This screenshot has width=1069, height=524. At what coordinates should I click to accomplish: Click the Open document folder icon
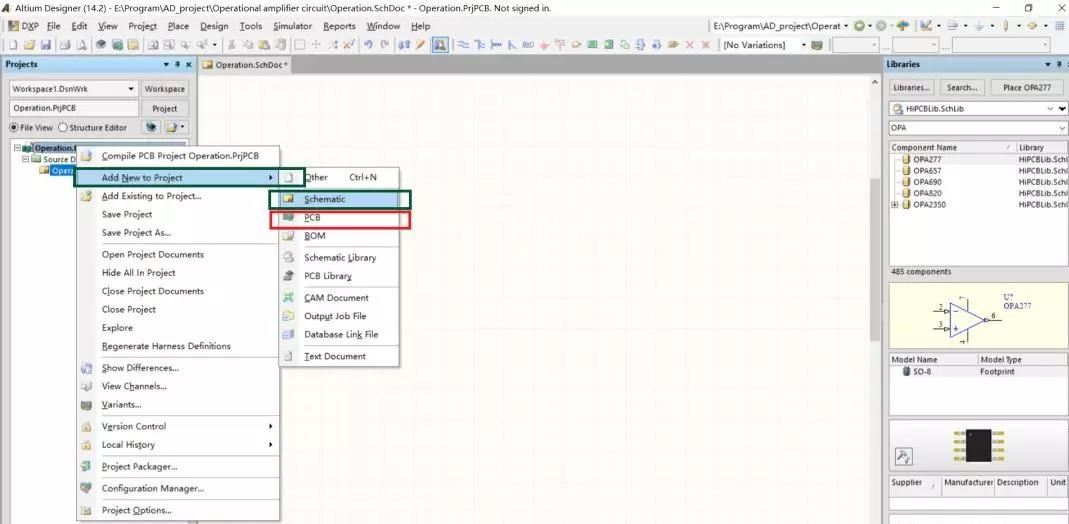(30, 45)
